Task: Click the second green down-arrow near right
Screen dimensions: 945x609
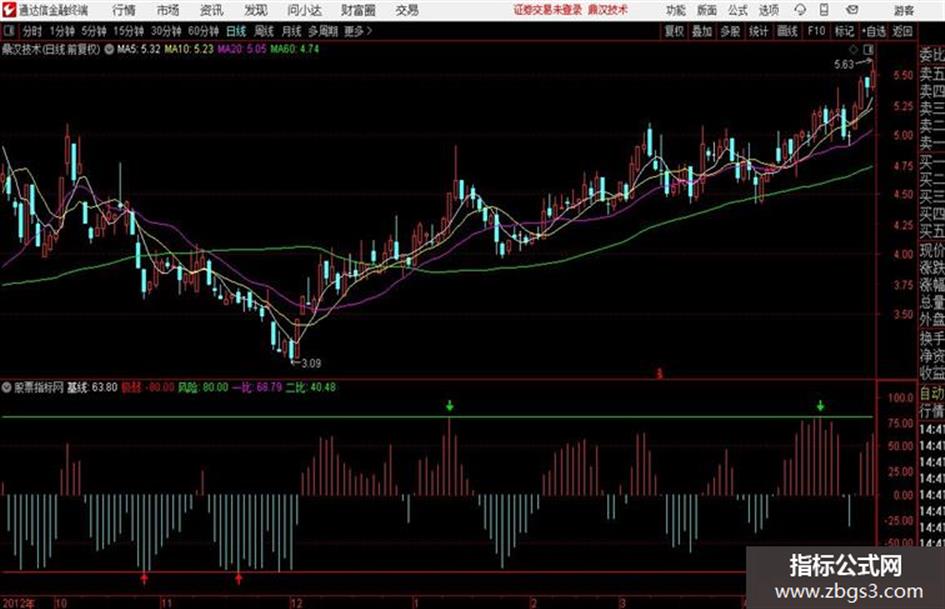Action: pyautogui.click(x=820, y=405)
